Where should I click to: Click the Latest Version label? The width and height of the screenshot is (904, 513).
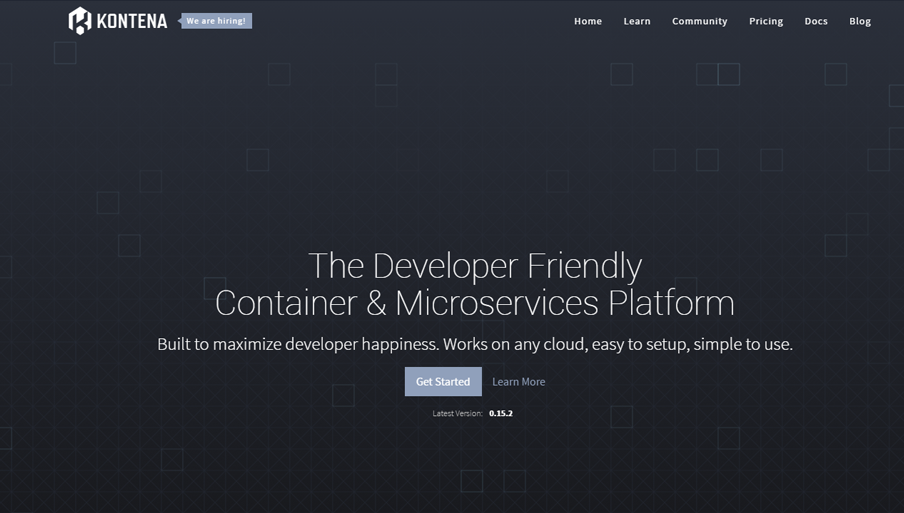pos(457,413)
